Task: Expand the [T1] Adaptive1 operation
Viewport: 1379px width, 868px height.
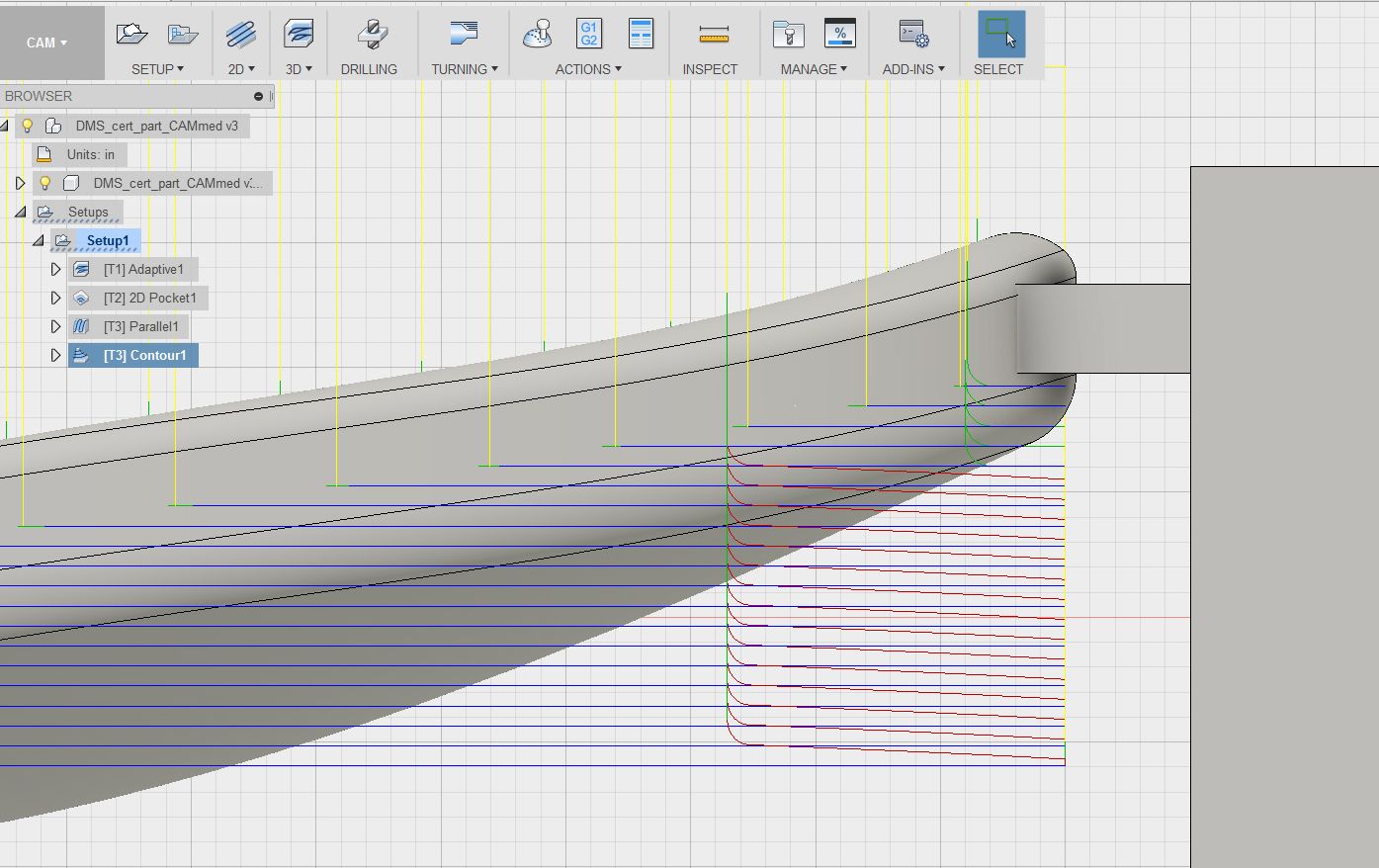Action: tap(55, 269)
